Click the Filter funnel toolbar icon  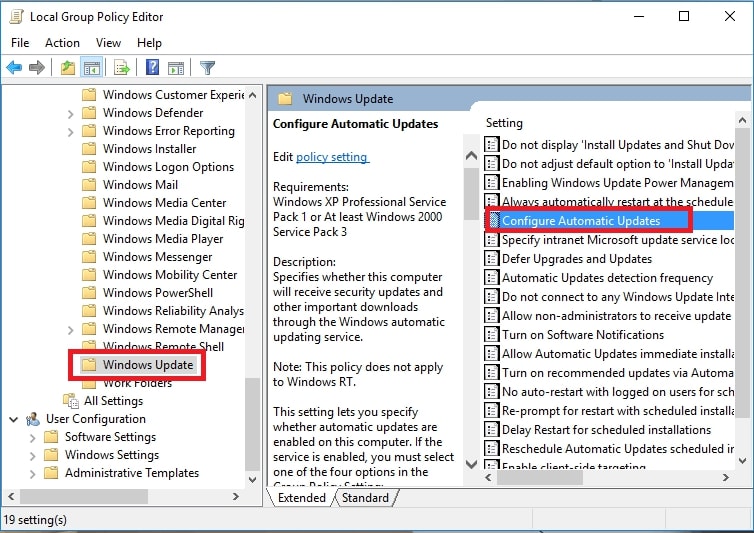(207, 68)
